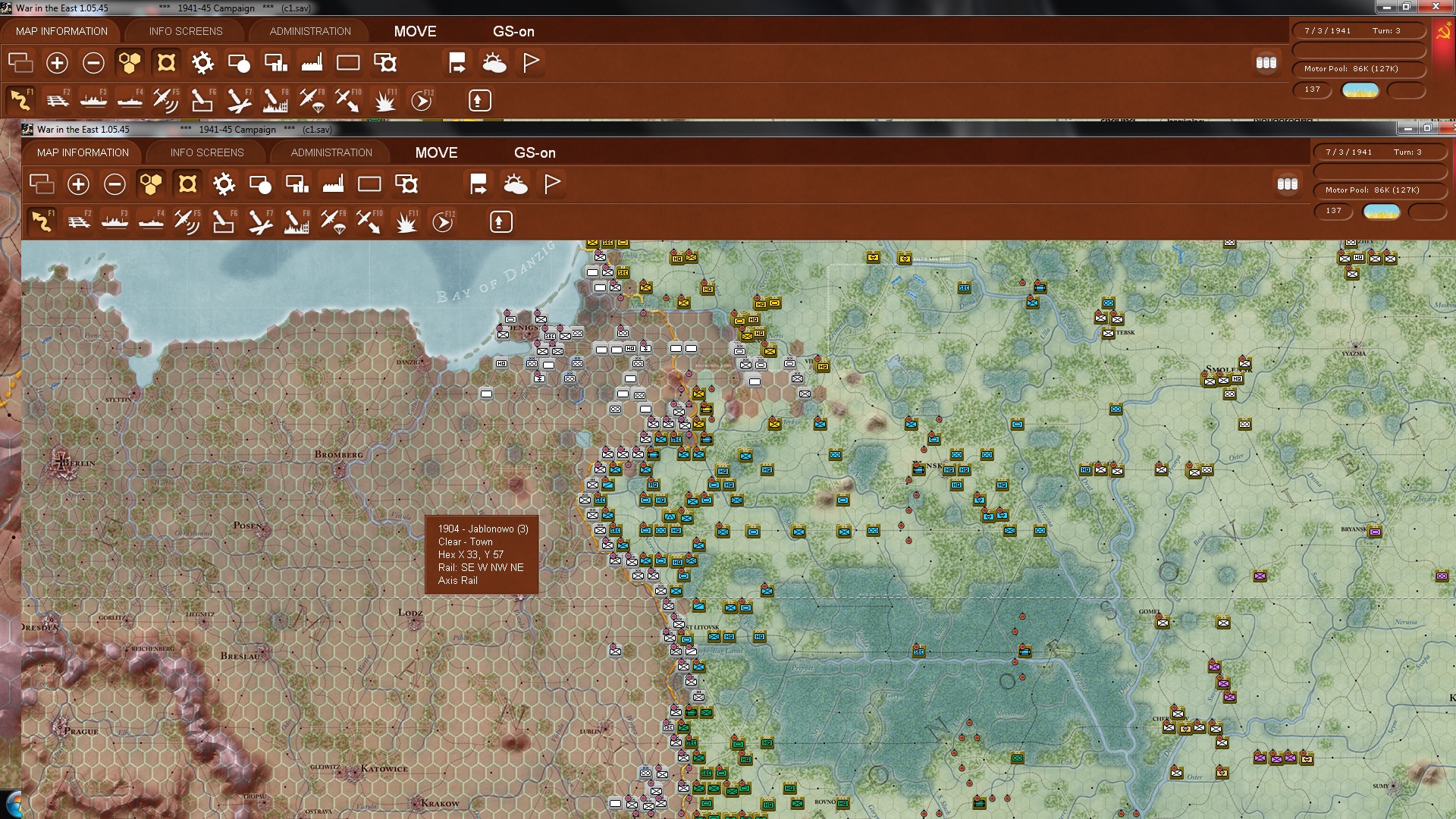
Task: Click the rectangle-with-gear icon in front window
Action: pos(406,184)
